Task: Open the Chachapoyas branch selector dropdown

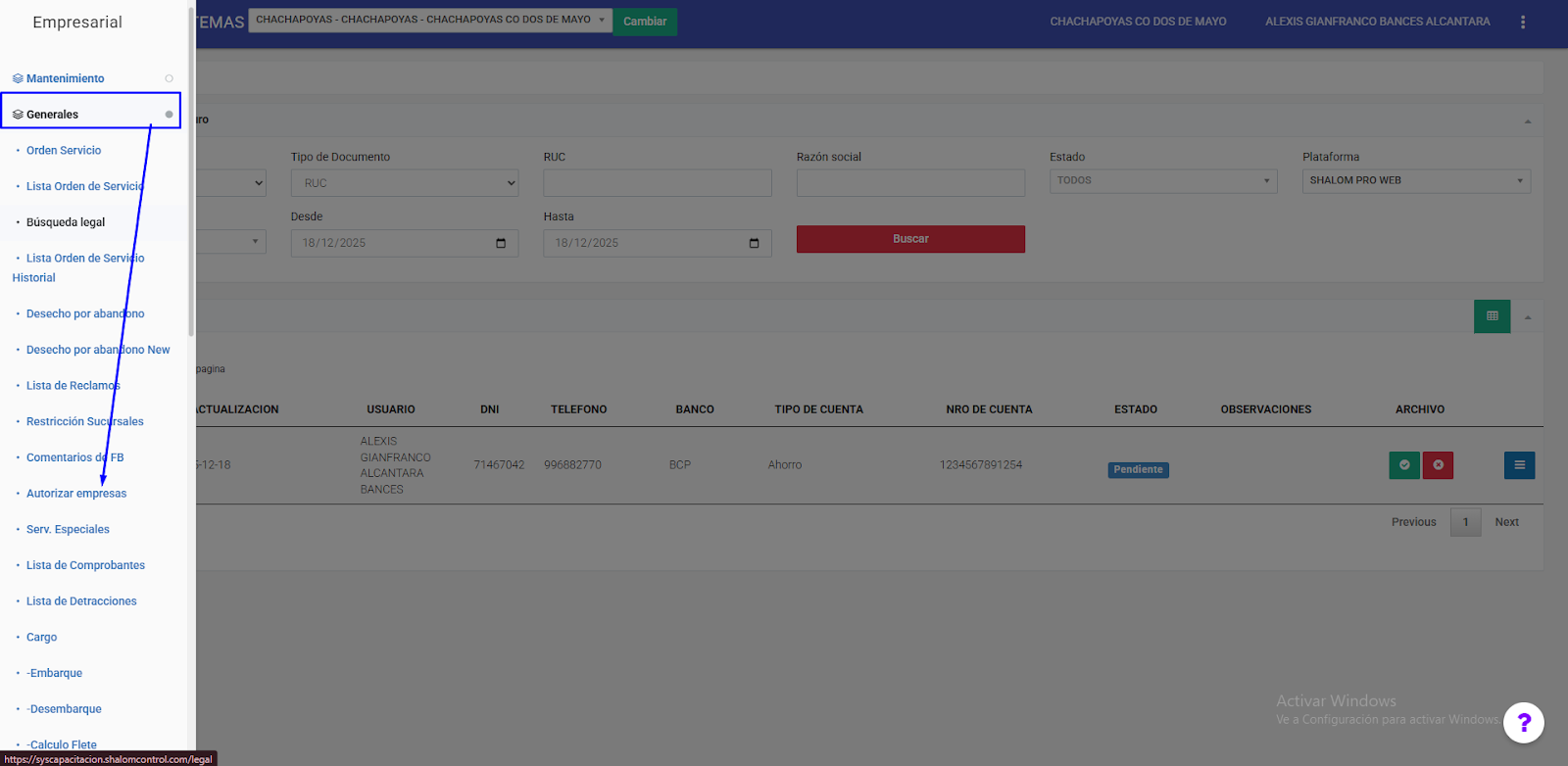Action: [429, 21]
